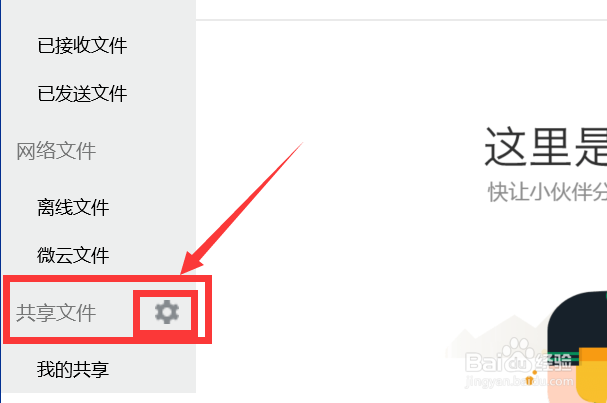Click the 网络文件 section header
This screenshot has height=403, width=607.
pos(56,151)
